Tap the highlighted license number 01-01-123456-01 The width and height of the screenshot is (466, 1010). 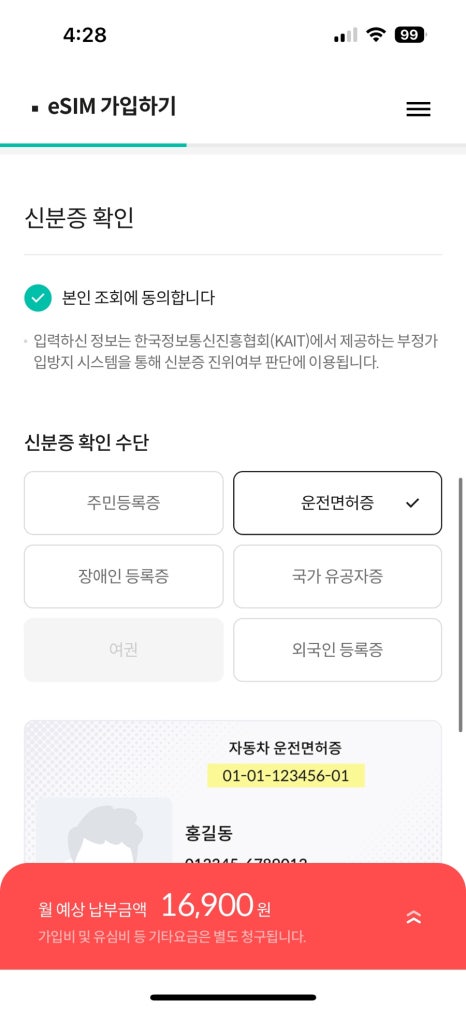286,776
